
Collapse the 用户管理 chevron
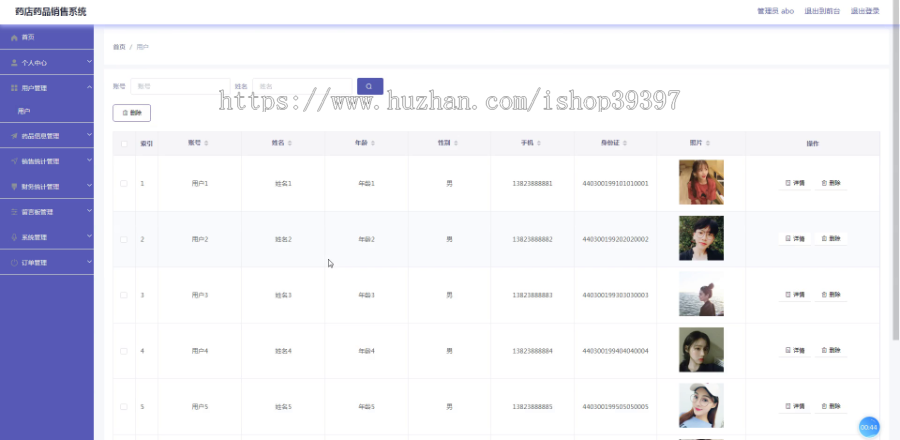coord(89,87)
